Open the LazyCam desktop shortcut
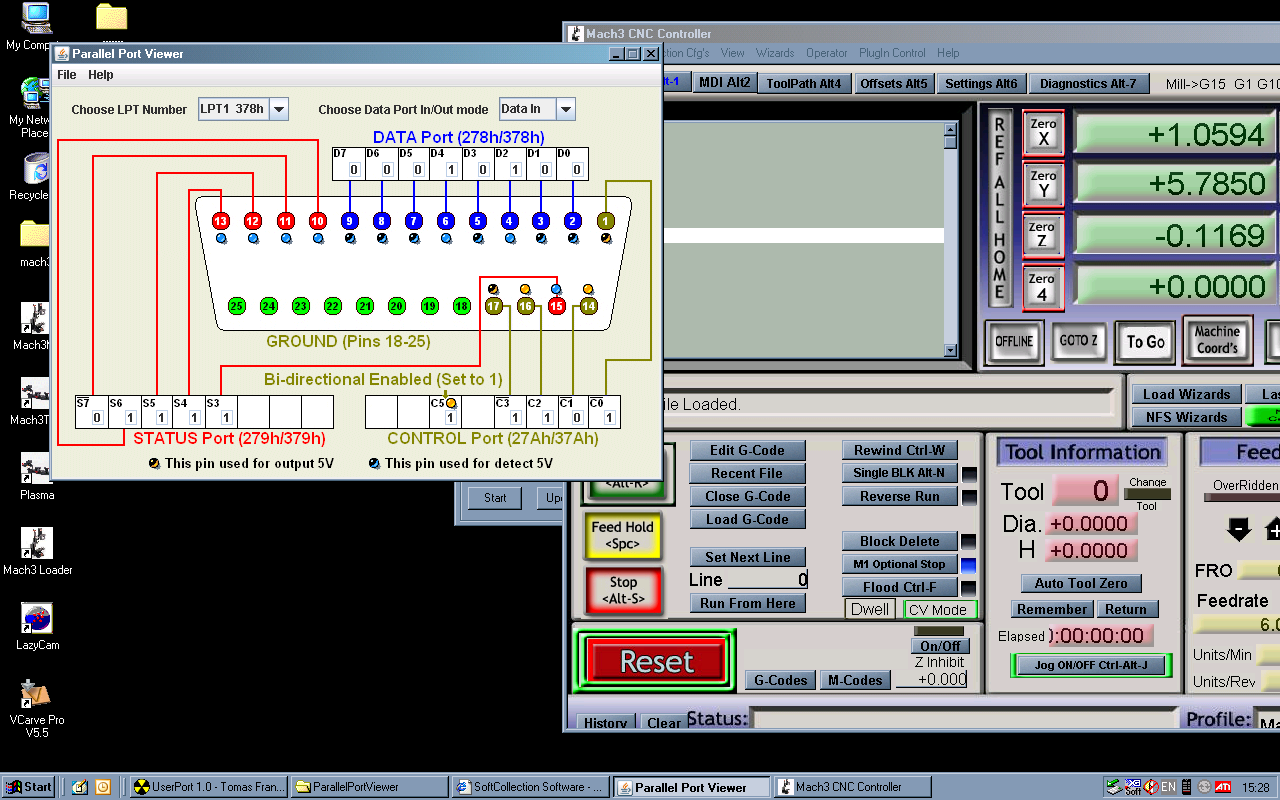This screenshot has width=1280, height=800. click(x=37, y=620)
